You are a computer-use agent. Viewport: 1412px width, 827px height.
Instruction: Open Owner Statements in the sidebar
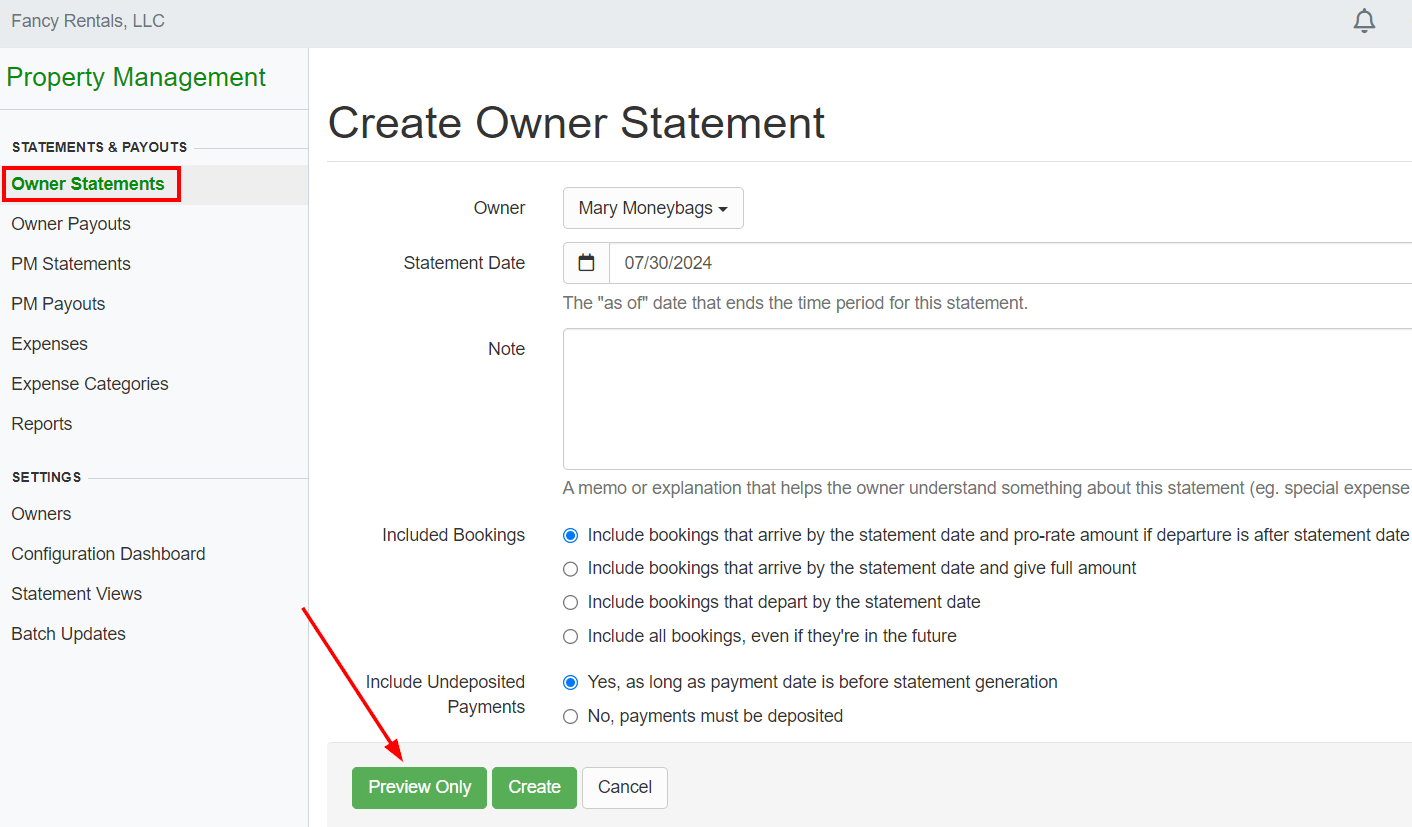click(88, 184)
